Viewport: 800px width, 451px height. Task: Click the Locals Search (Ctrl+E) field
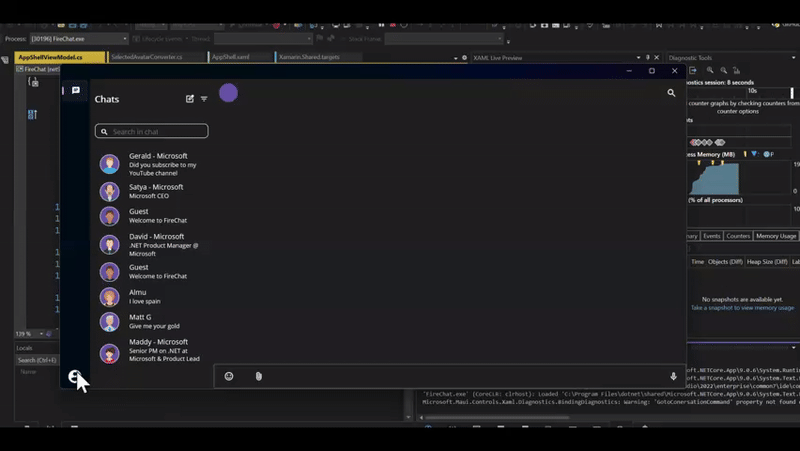pyautogui.click(x=37, y=360)
